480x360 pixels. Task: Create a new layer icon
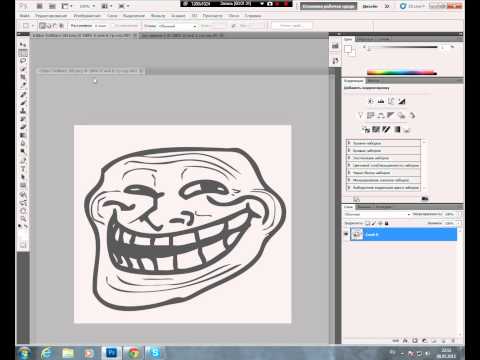coord(444,341)
